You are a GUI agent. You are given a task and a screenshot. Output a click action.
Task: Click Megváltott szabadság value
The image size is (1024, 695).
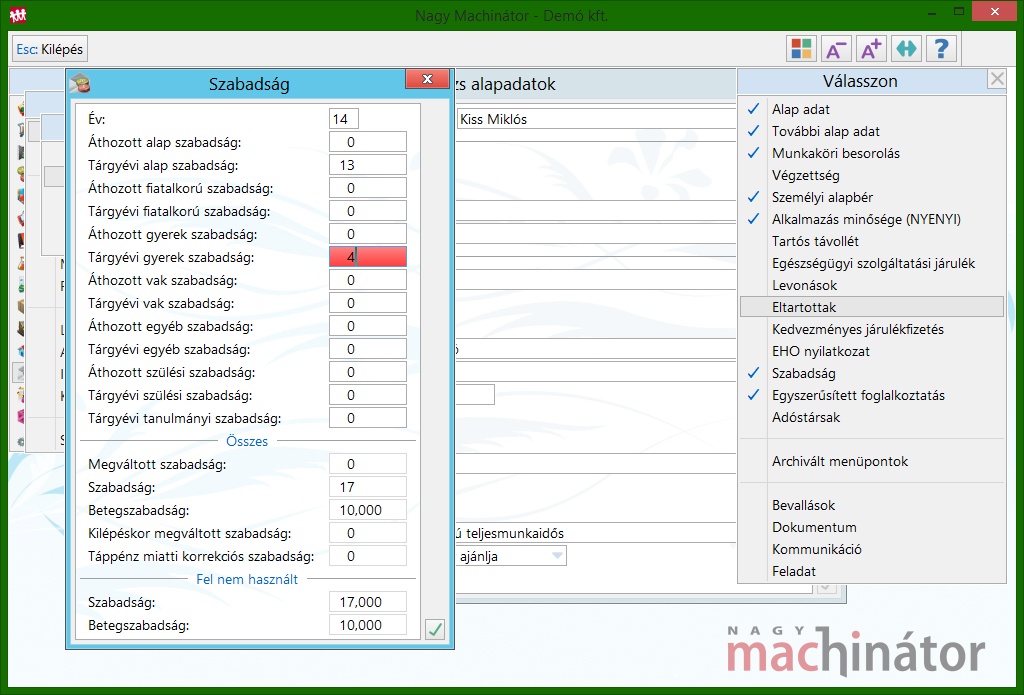368,464
